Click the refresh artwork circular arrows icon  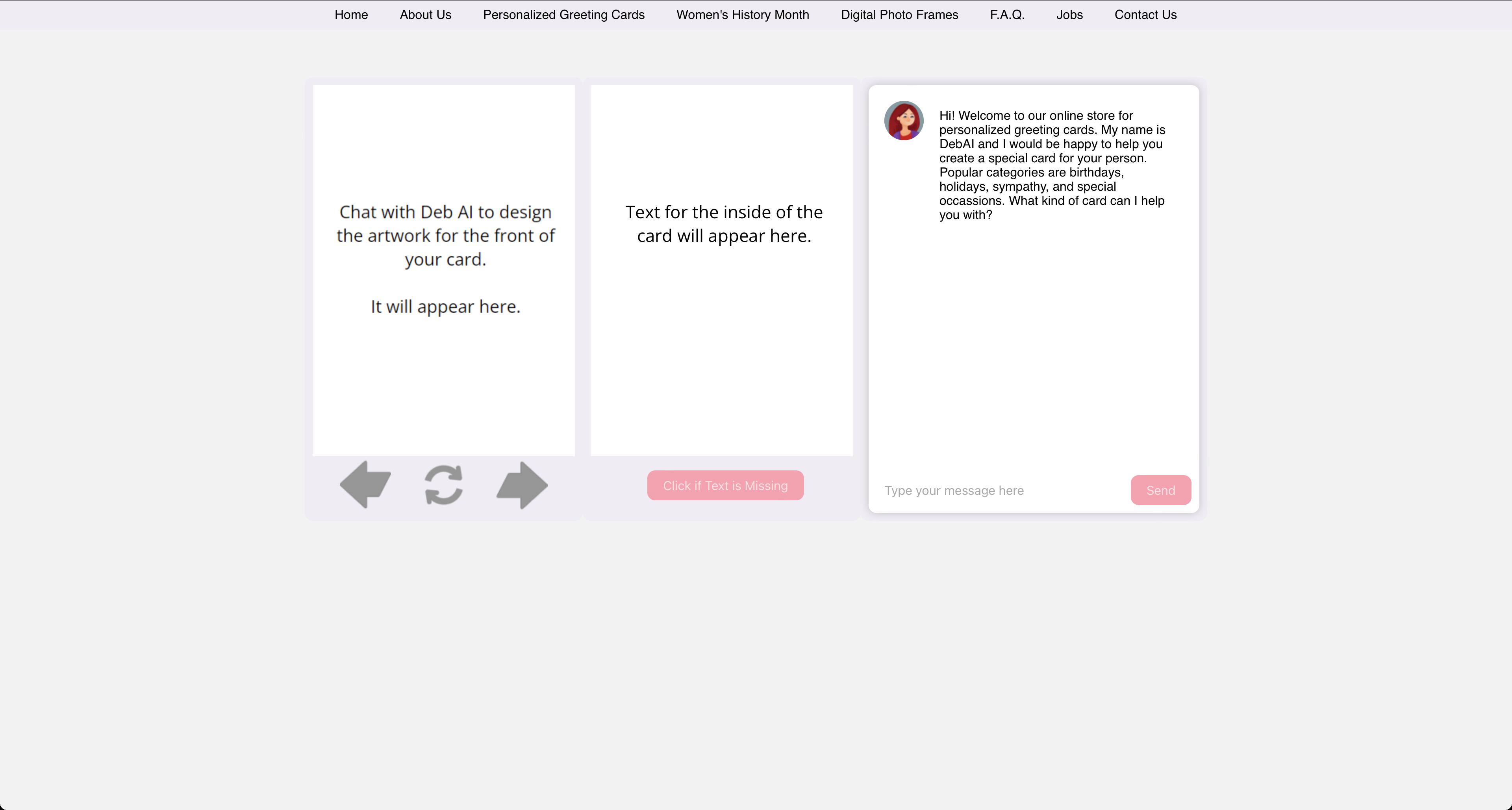click(444, 485)
